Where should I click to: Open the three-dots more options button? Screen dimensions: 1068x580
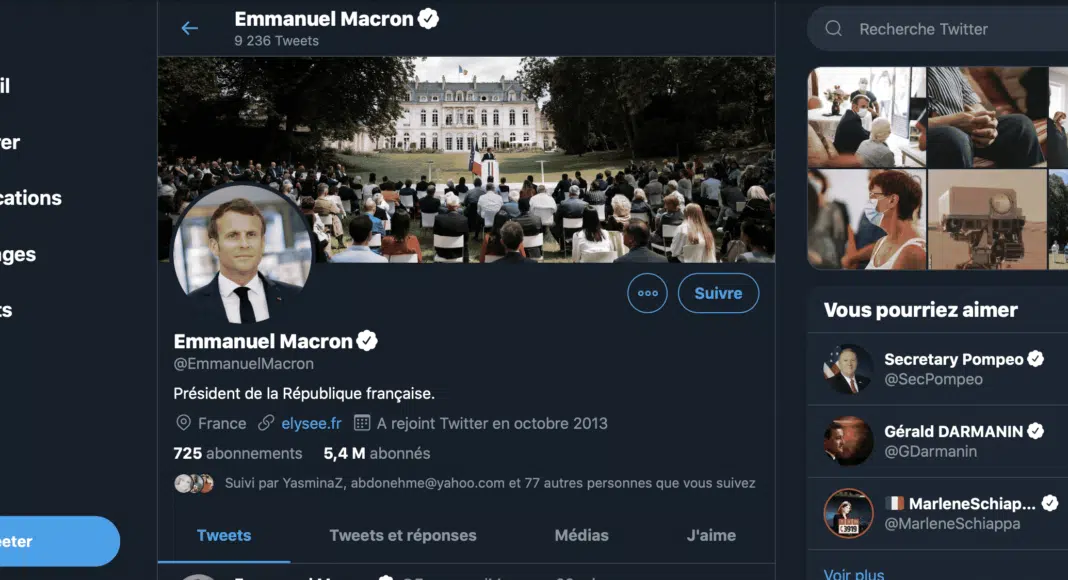(647, 293)
